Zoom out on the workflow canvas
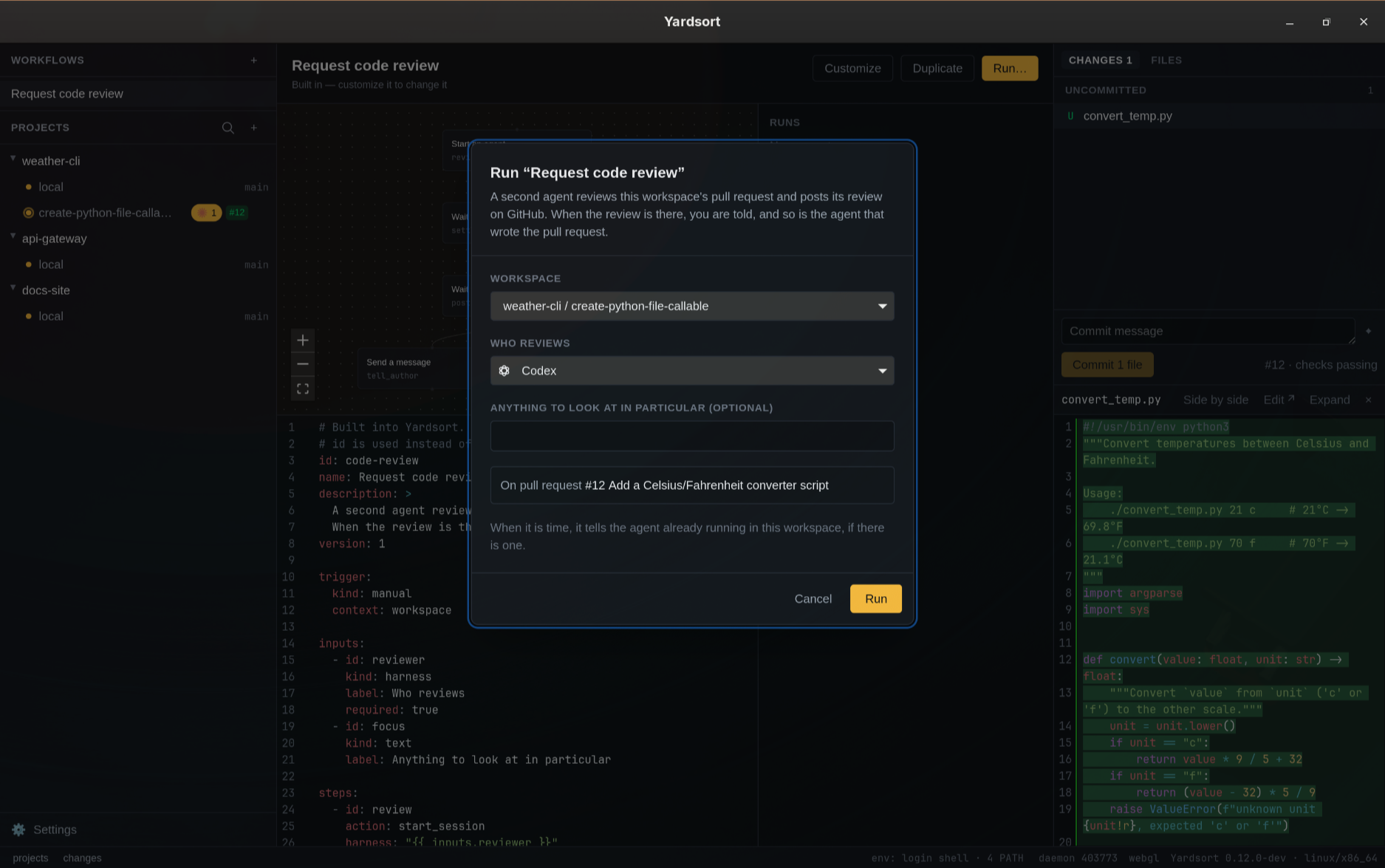Viewport: 1385px width, 868px height. 303,364
